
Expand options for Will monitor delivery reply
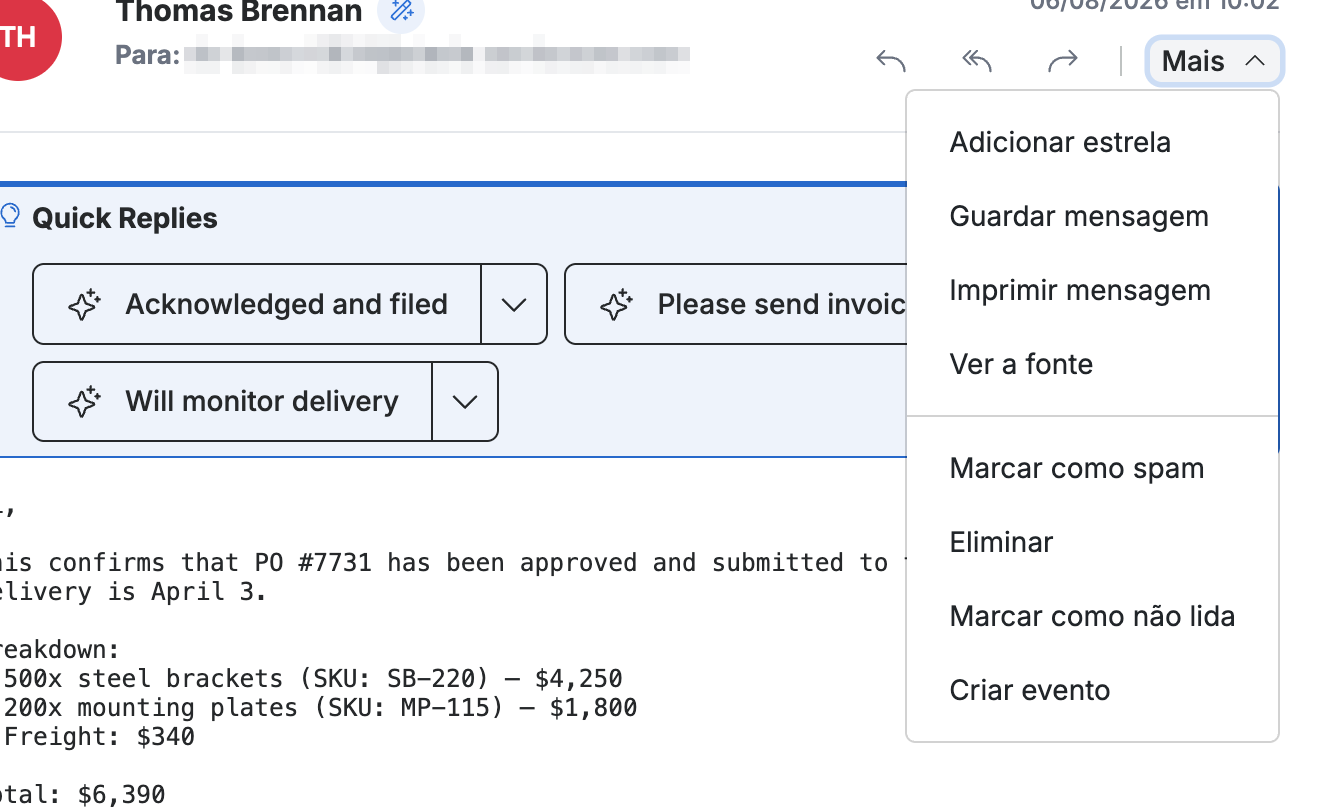coord(465,402)
